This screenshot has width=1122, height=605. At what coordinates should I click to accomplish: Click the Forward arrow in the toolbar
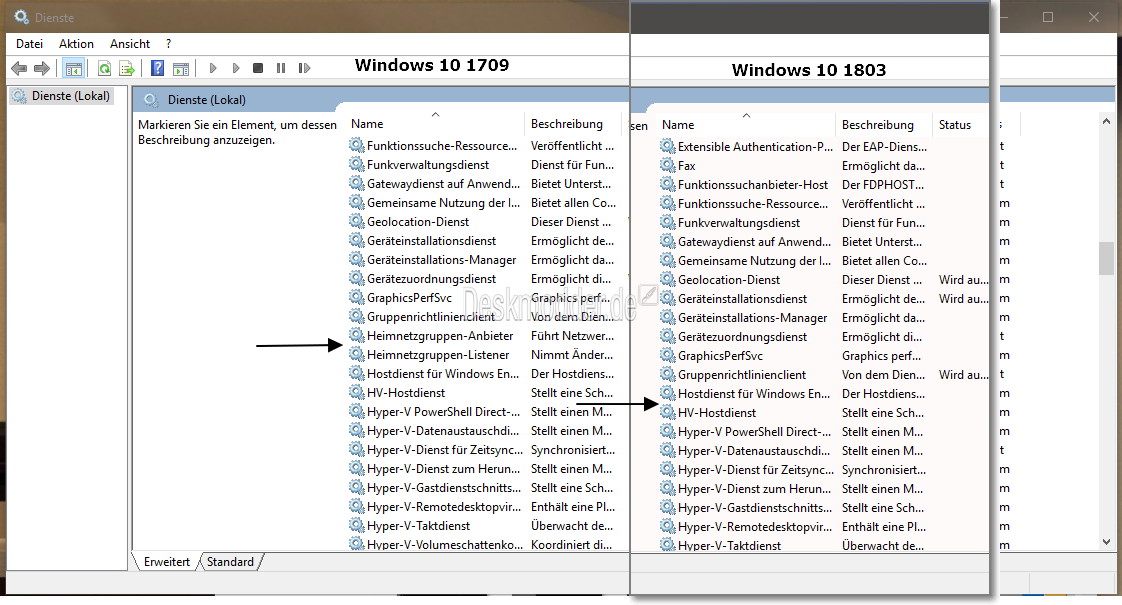(x=42, y=69)
